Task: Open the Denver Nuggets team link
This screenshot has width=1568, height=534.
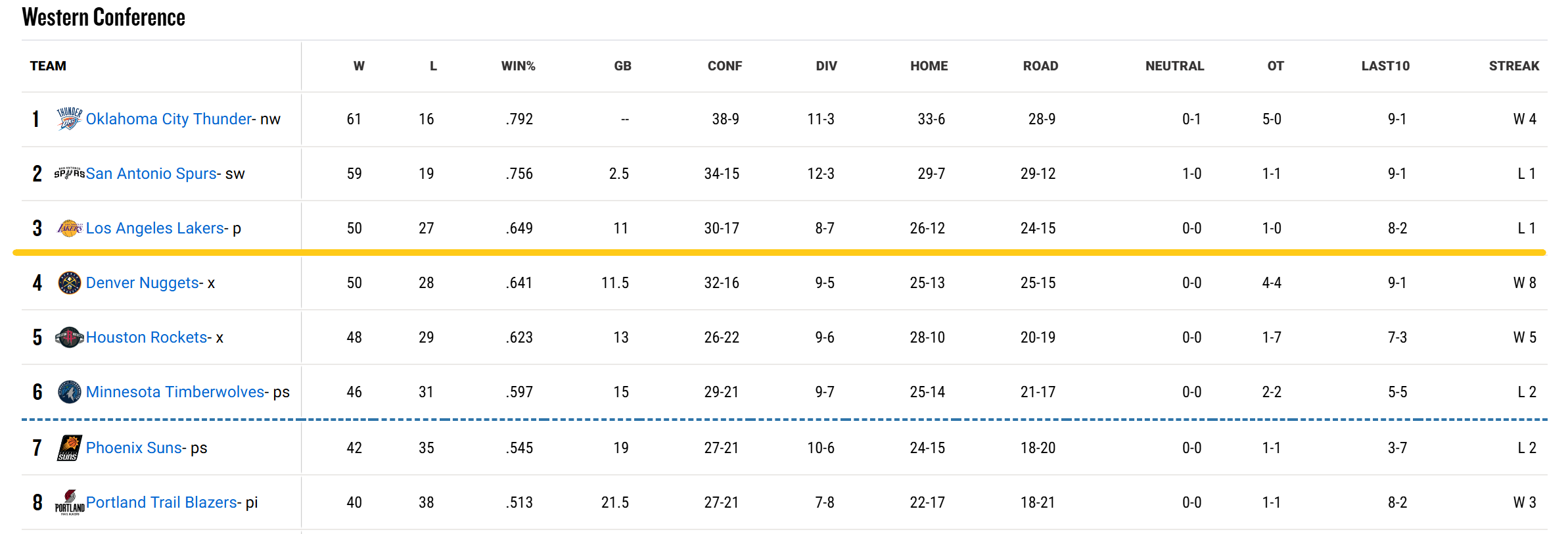Action: pyautogui.click(x=143, y=283)
